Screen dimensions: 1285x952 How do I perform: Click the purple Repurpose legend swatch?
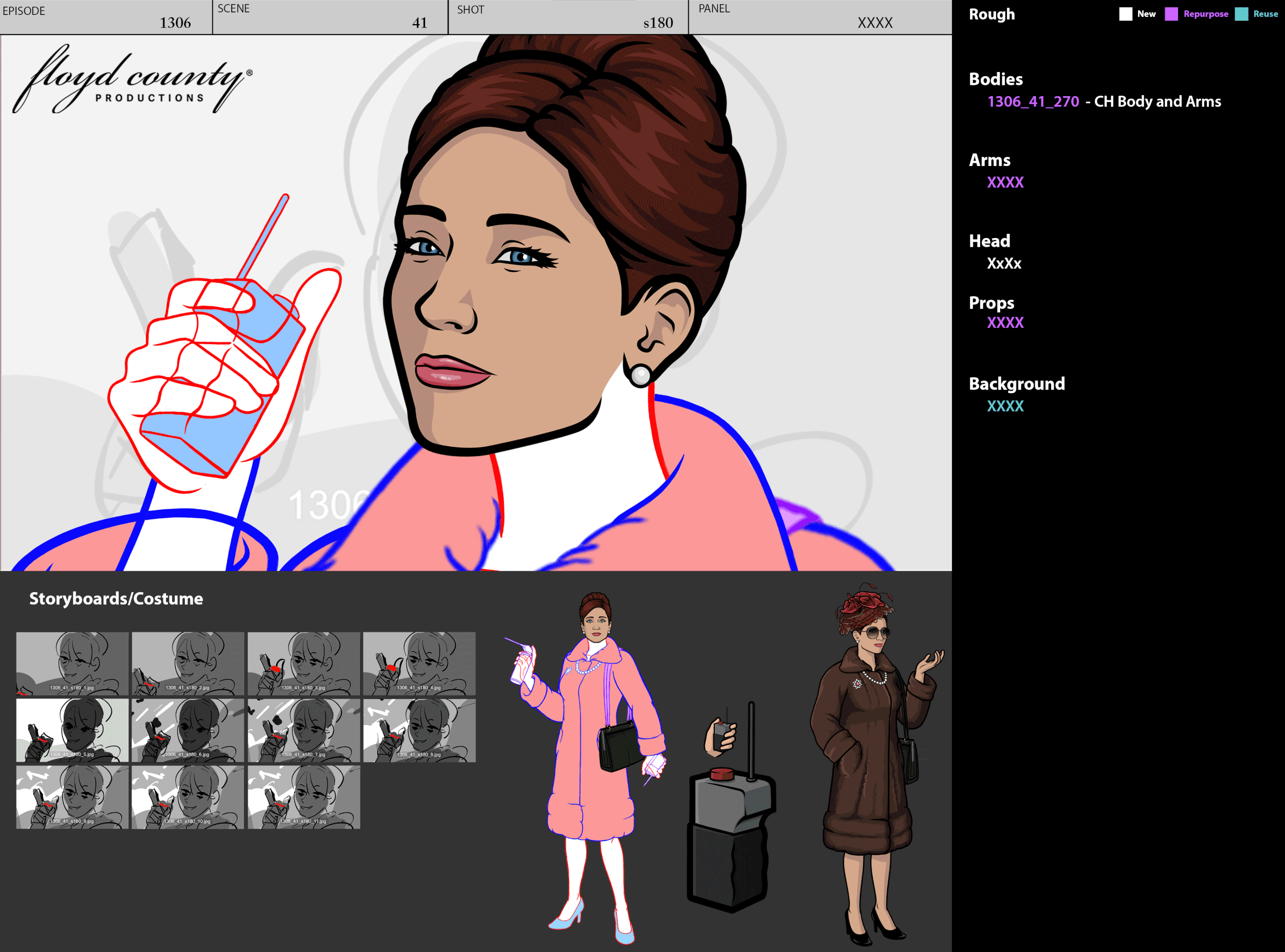(x=1171, y=14)
